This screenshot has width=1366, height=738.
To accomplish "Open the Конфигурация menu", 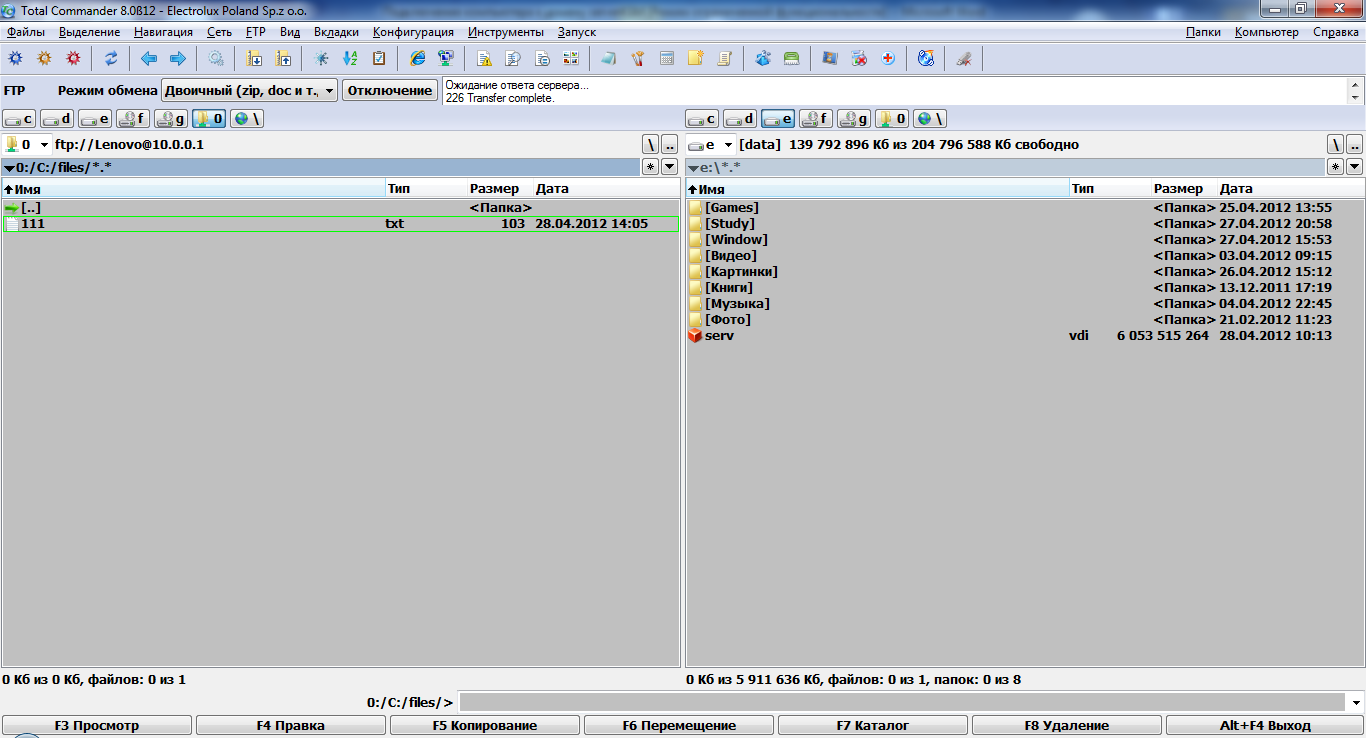I will (413, 32).
